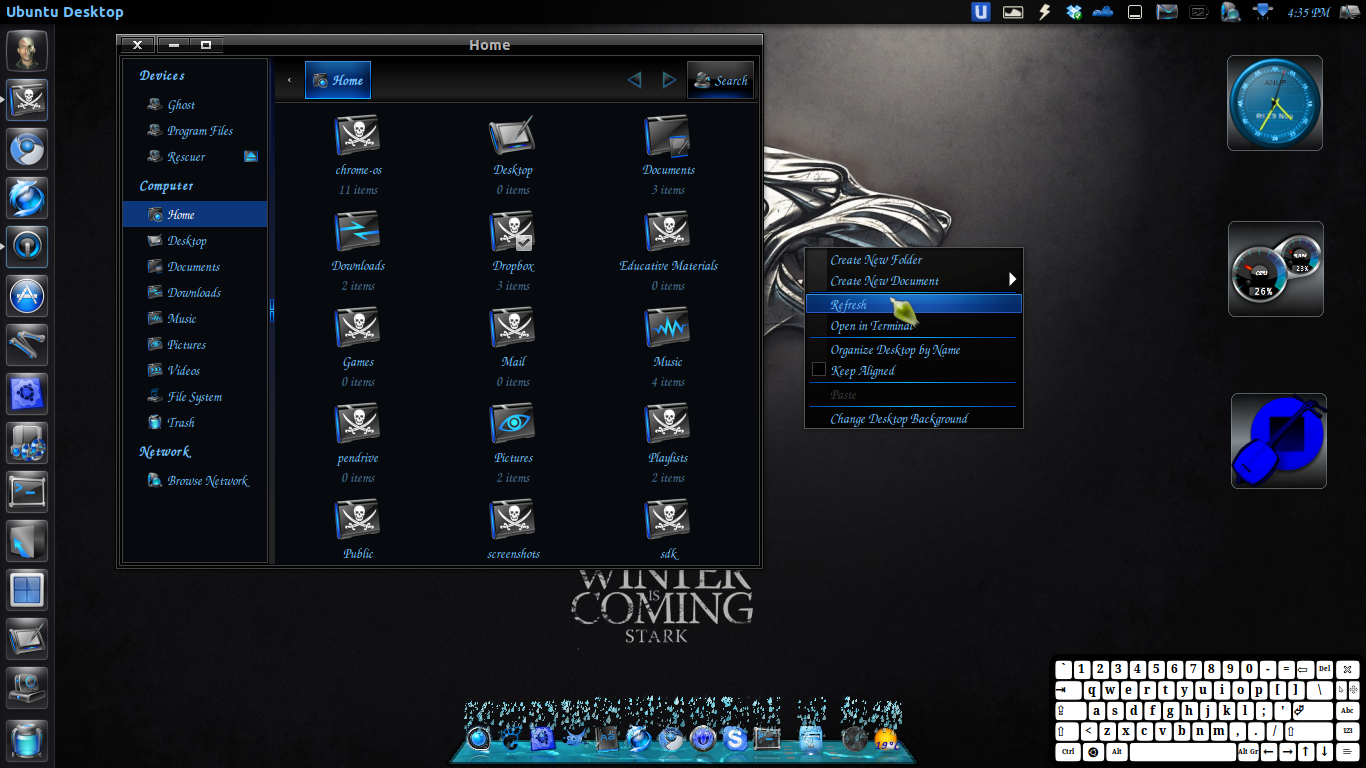Image resolution: width=1366 pixels, height=768 pixels.
Task: Open Terminal icon in left launcher
Action: click(27, 491)
